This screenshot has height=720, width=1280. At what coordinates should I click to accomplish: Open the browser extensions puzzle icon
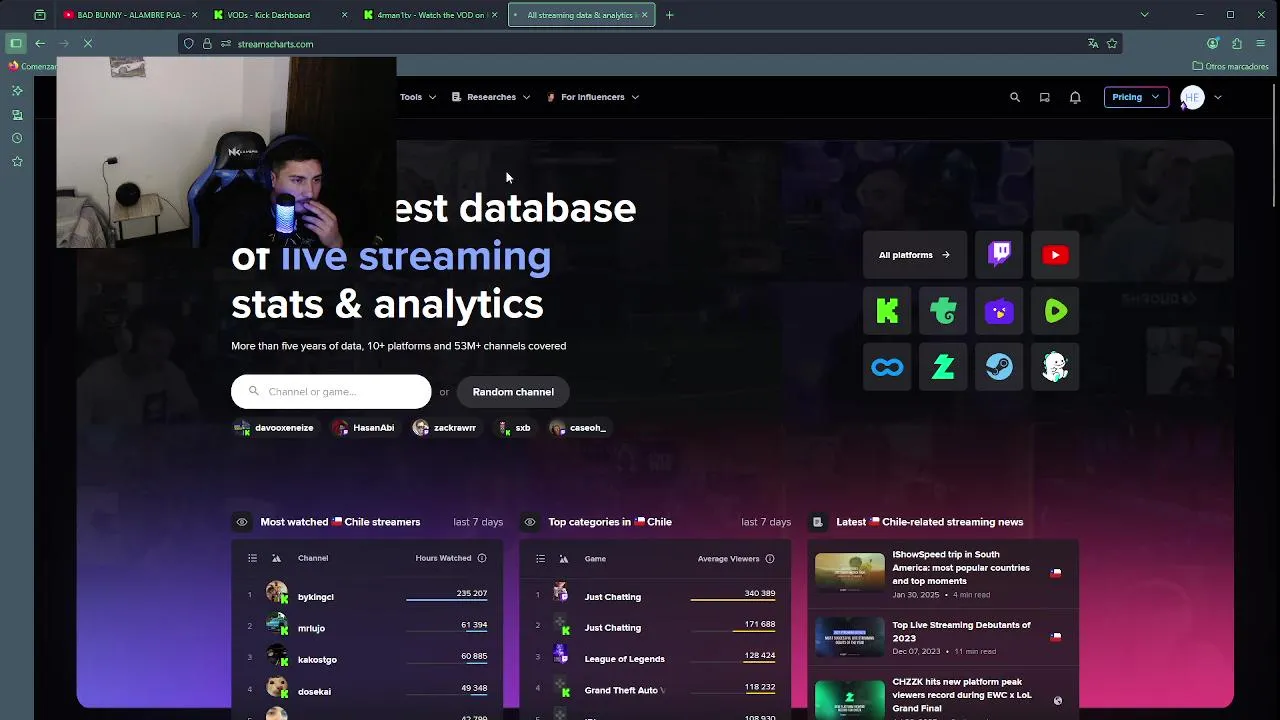click(1237, 43)
